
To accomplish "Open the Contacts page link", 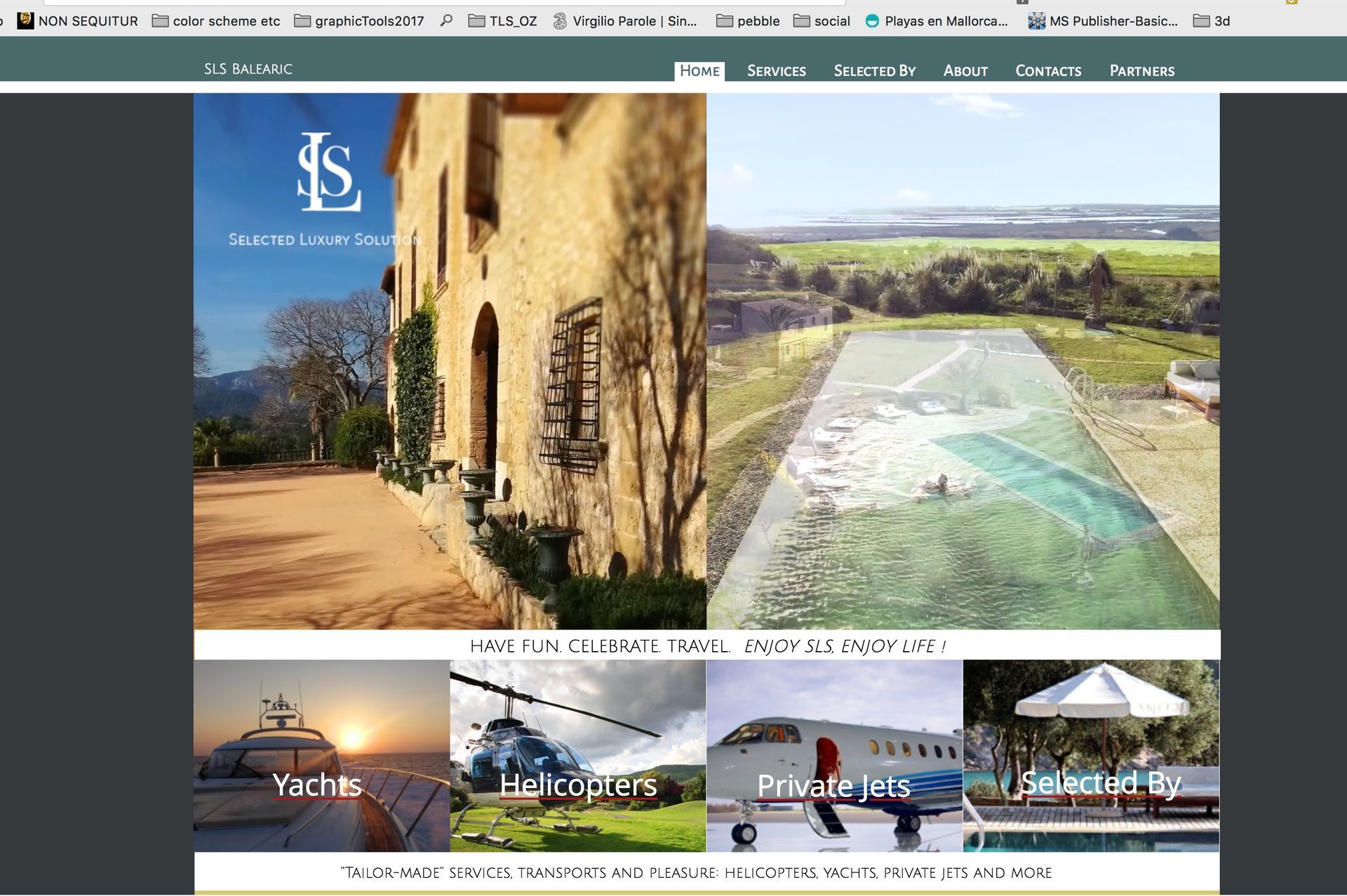I will (x=1048, y=71).
